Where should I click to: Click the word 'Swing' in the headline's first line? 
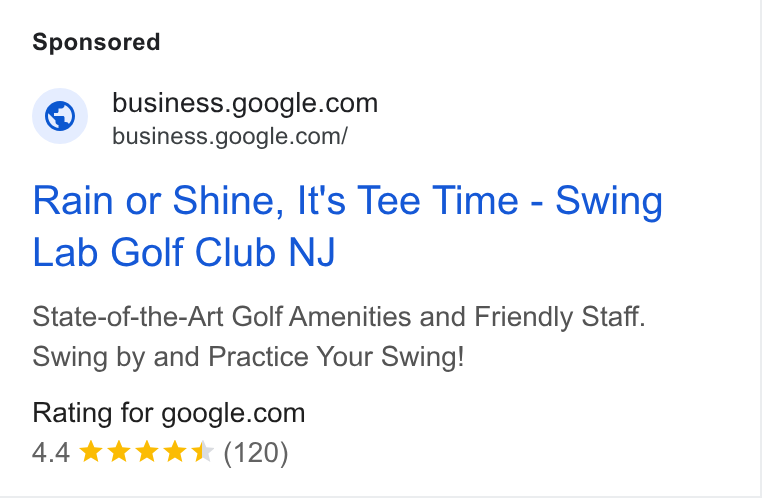tap(609, 201)
